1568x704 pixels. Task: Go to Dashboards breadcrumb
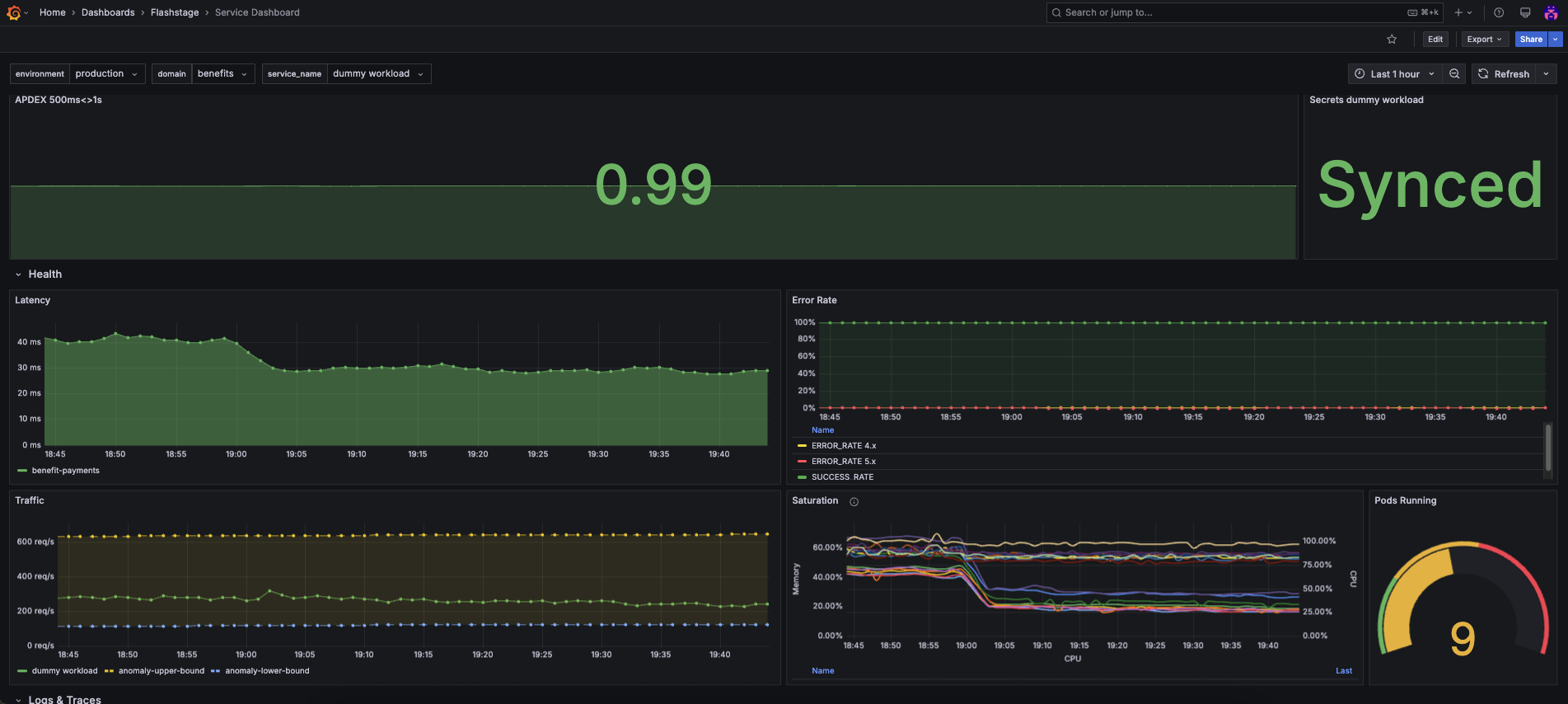(x=108, y=12)
